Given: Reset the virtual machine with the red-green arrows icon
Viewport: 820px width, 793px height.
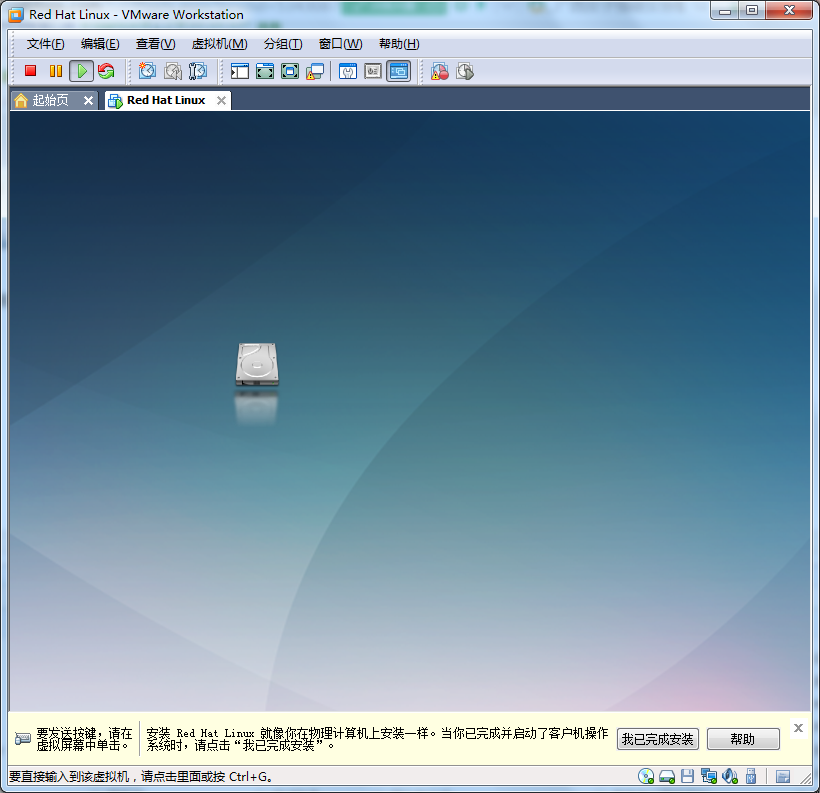Looking at the screenshot, I should pyautogui.click(x=106, y=71).
